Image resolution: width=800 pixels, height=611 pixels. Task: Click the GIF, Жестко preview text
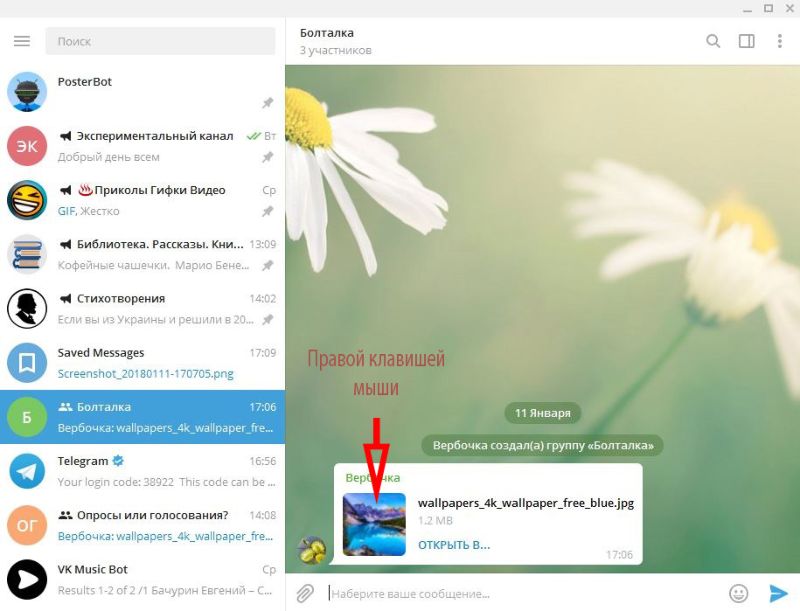(88, 211)
